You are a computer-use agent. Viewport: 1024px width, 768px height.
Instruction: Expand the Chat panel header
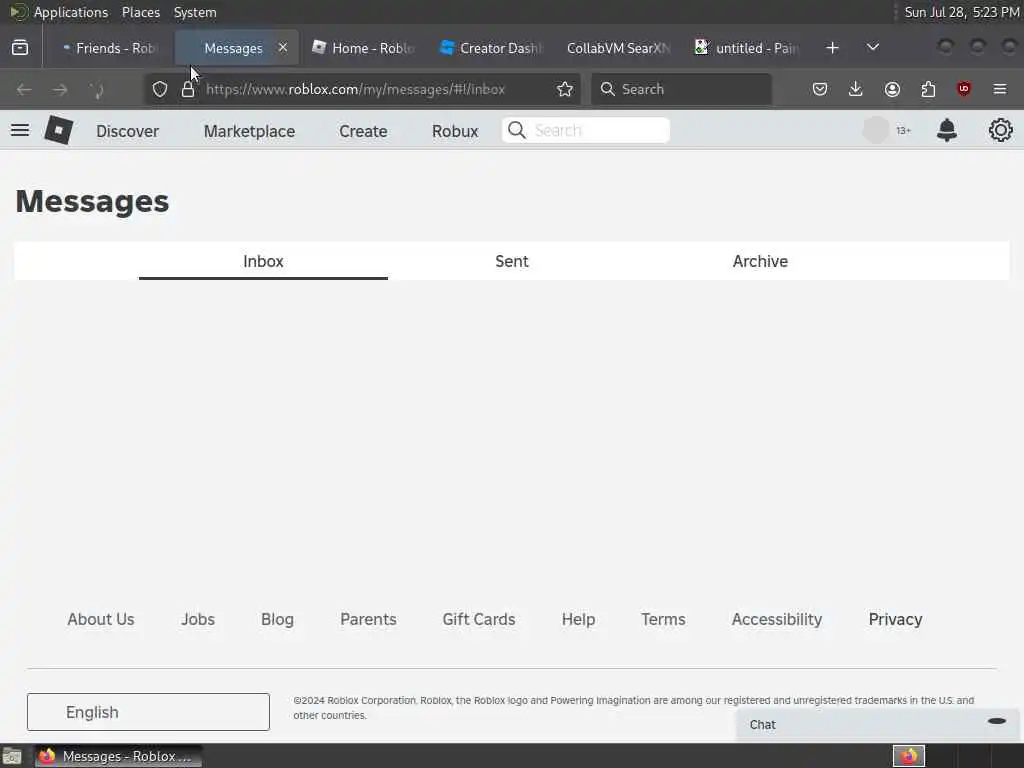pyautogui.click(x=878, y=725)
